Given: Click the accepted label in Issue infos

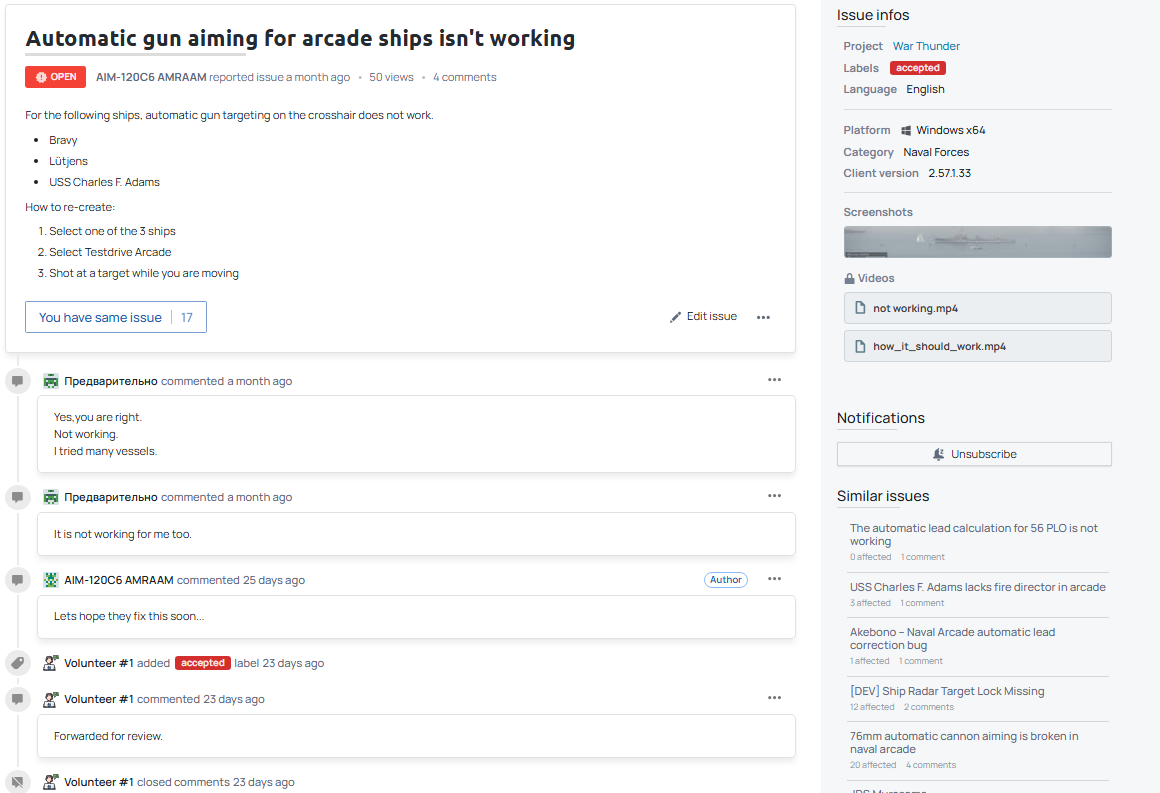Looking at the screenshot, I should click(x=917, y=68).
